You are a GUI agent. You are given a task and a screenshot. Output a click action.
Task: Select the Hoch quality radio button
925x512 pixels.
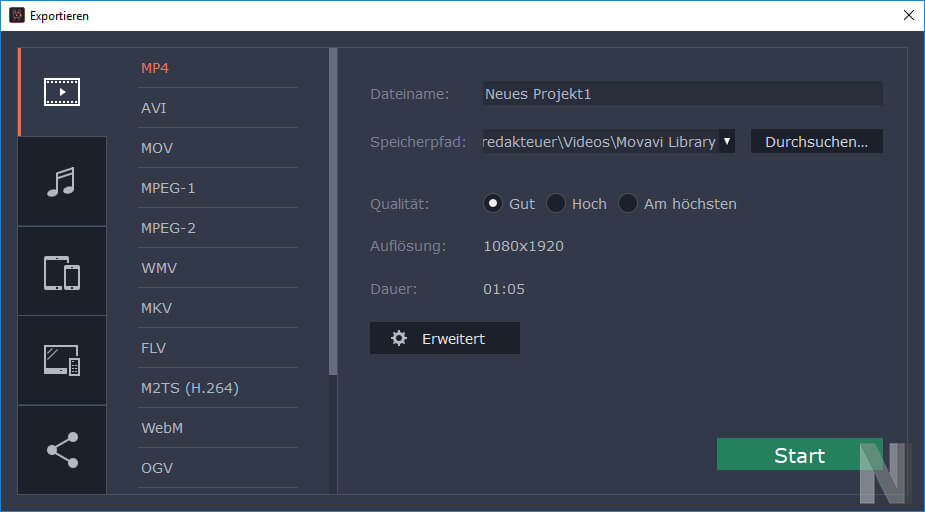(556, 203)
